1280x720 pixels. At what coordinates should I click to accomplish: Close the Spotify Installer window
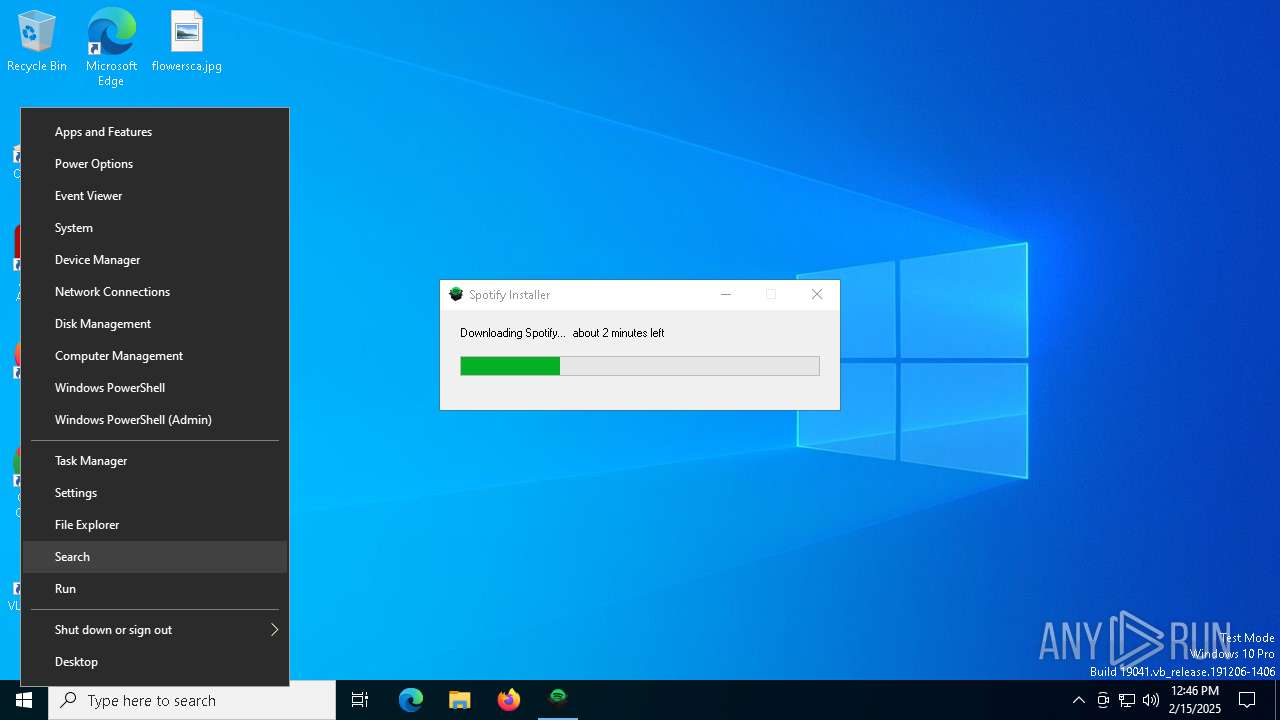pyautogui.click(x=817, y=294)
